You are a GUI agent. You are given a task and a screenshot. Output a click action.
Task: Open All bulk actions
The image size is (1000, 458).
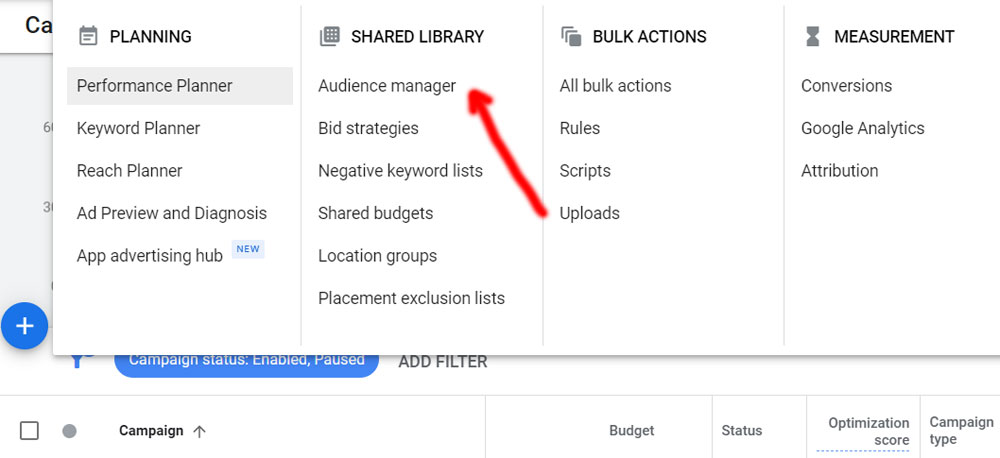(x=615, y=85)
